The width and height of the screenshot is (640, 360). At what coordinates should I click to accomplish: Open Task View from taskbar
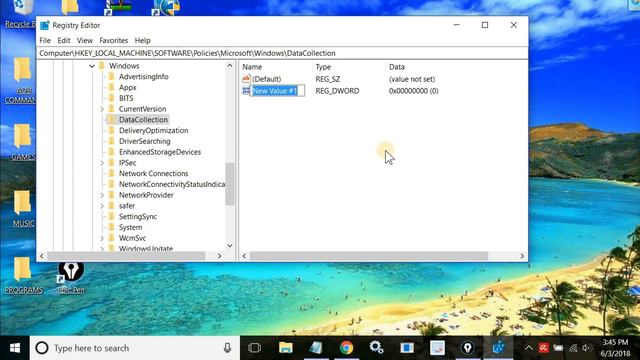[x=254, y=348]
